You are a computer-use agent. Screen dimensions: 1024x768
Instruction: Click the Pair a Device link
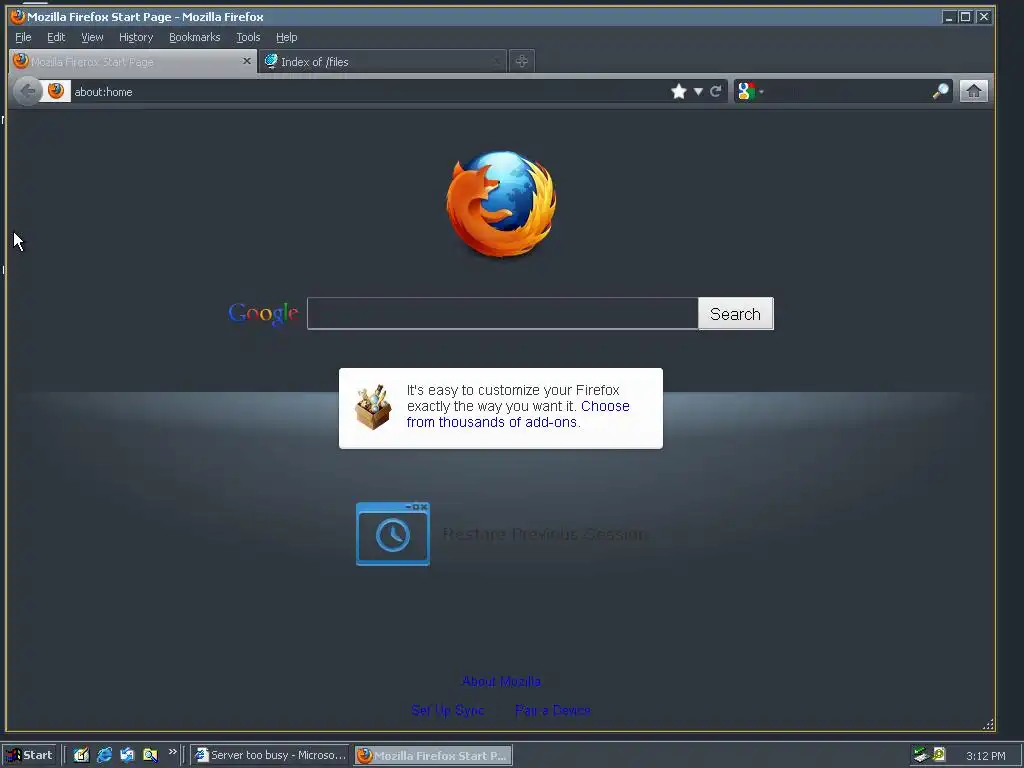552,710
